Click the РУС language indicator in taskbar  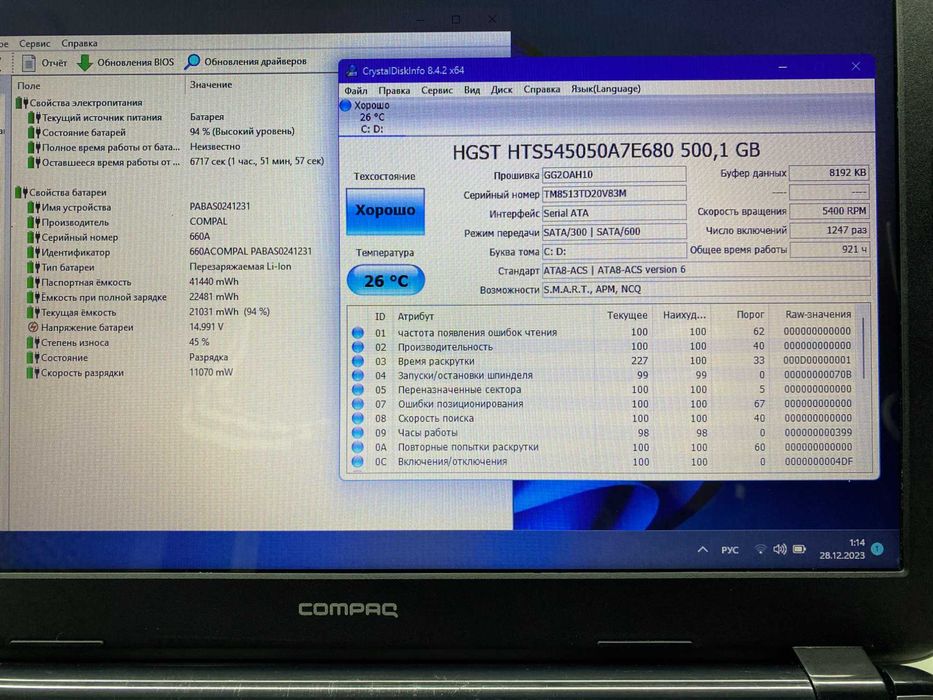coord(730,550)
